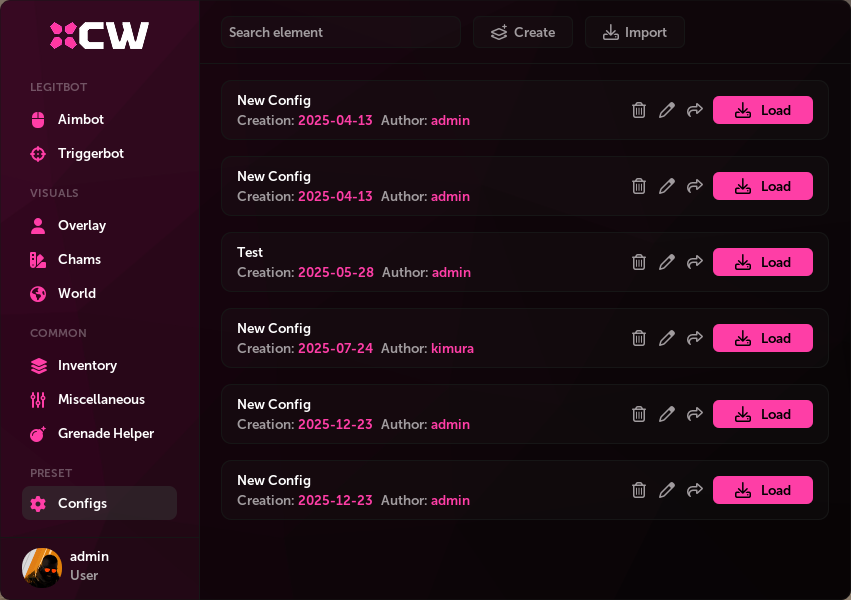Create a new config with the Create button
Viewport: 851px width, 600px height.
(x=522, y=32)
